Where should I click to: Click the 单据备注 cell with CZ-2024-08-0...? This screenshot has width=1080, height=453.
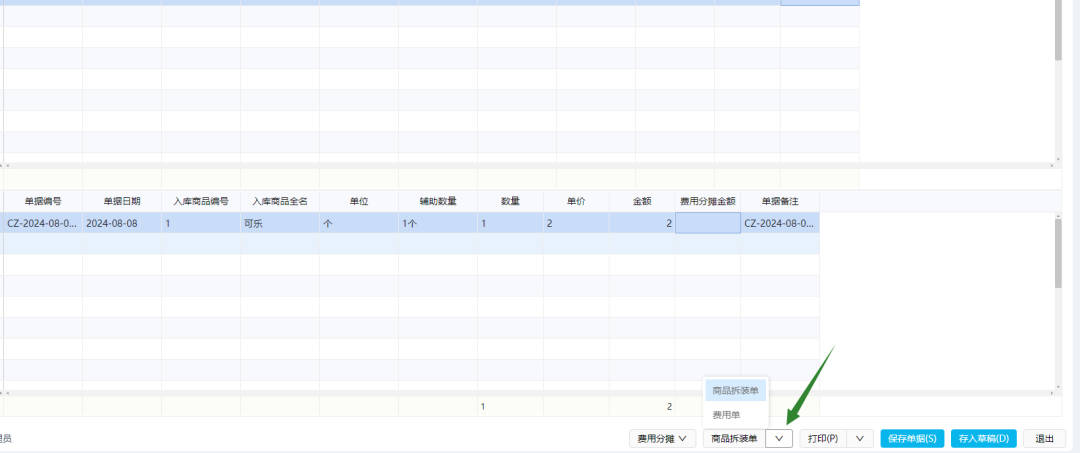tap(780, 223)
